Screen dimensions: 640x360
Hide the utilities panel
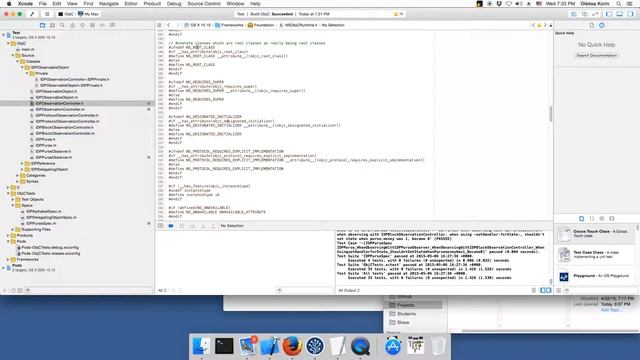(631, 14)
